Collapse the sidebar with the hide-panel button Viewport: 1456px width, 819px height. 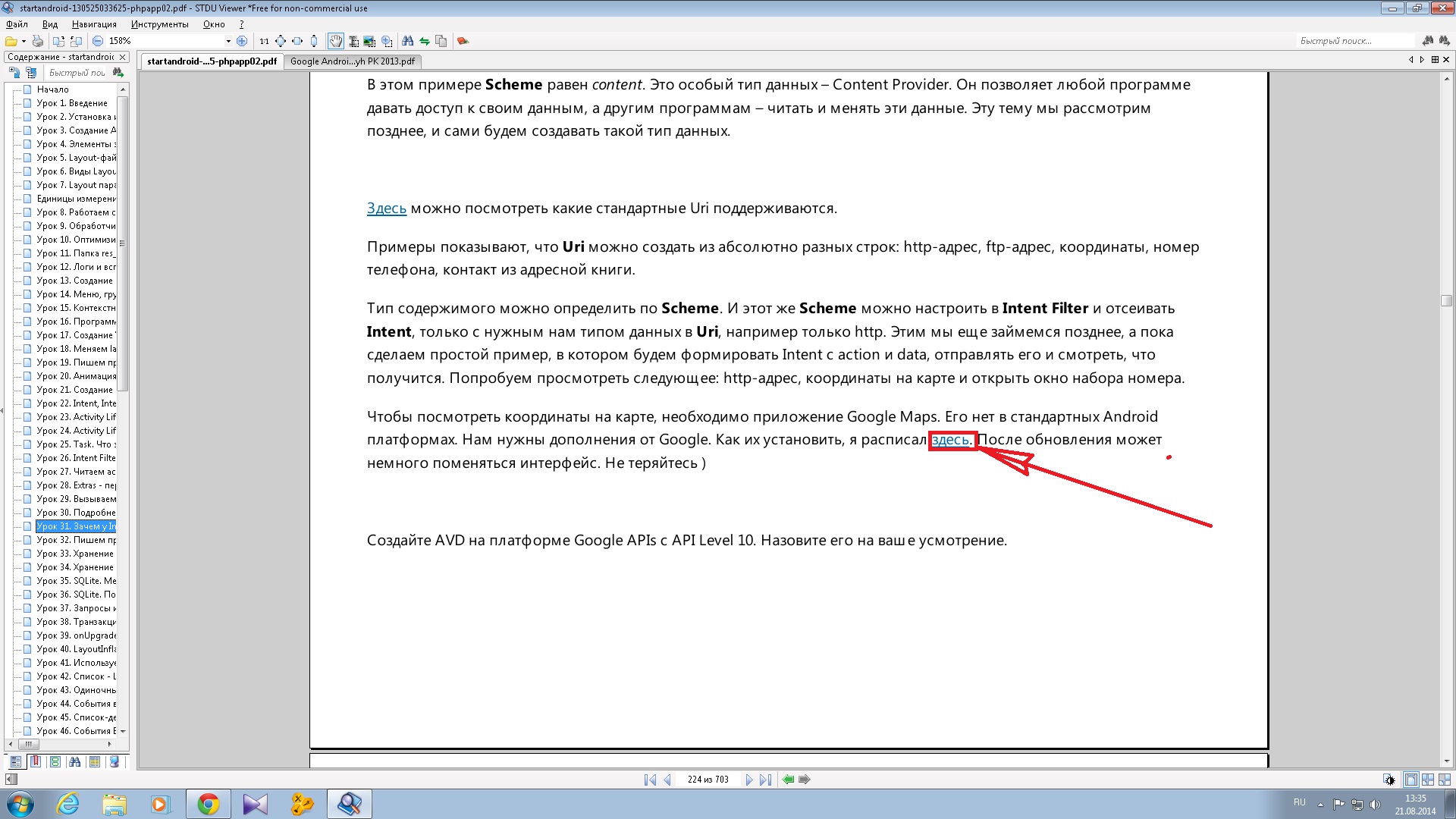[11, 780]
